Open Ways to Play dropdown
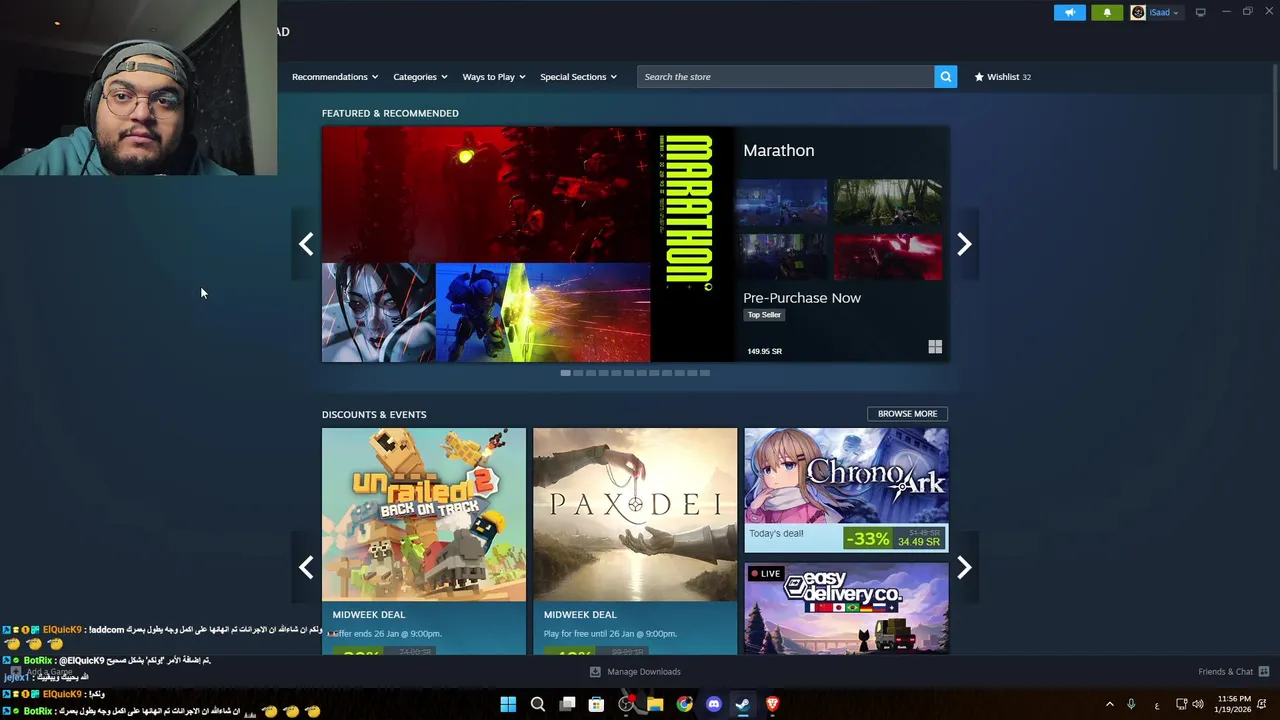This screenshot has width=1280, height=720. tap(493, 77)
